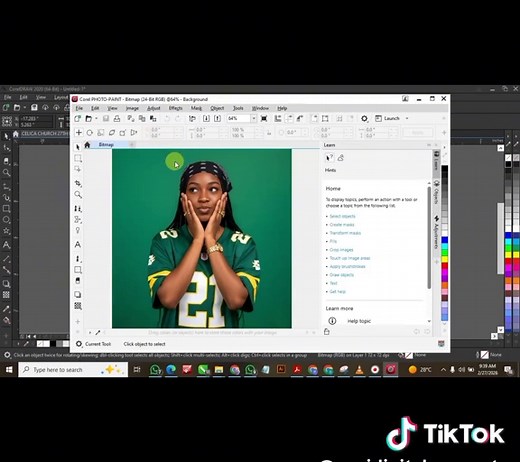
Task: Open the 'Draw objects' hint link
Action: tap(342, 275)
